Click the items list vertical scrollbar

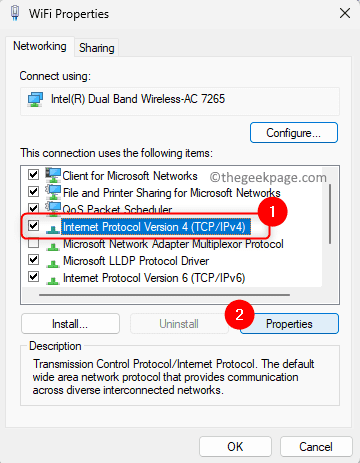pos(330,214)
